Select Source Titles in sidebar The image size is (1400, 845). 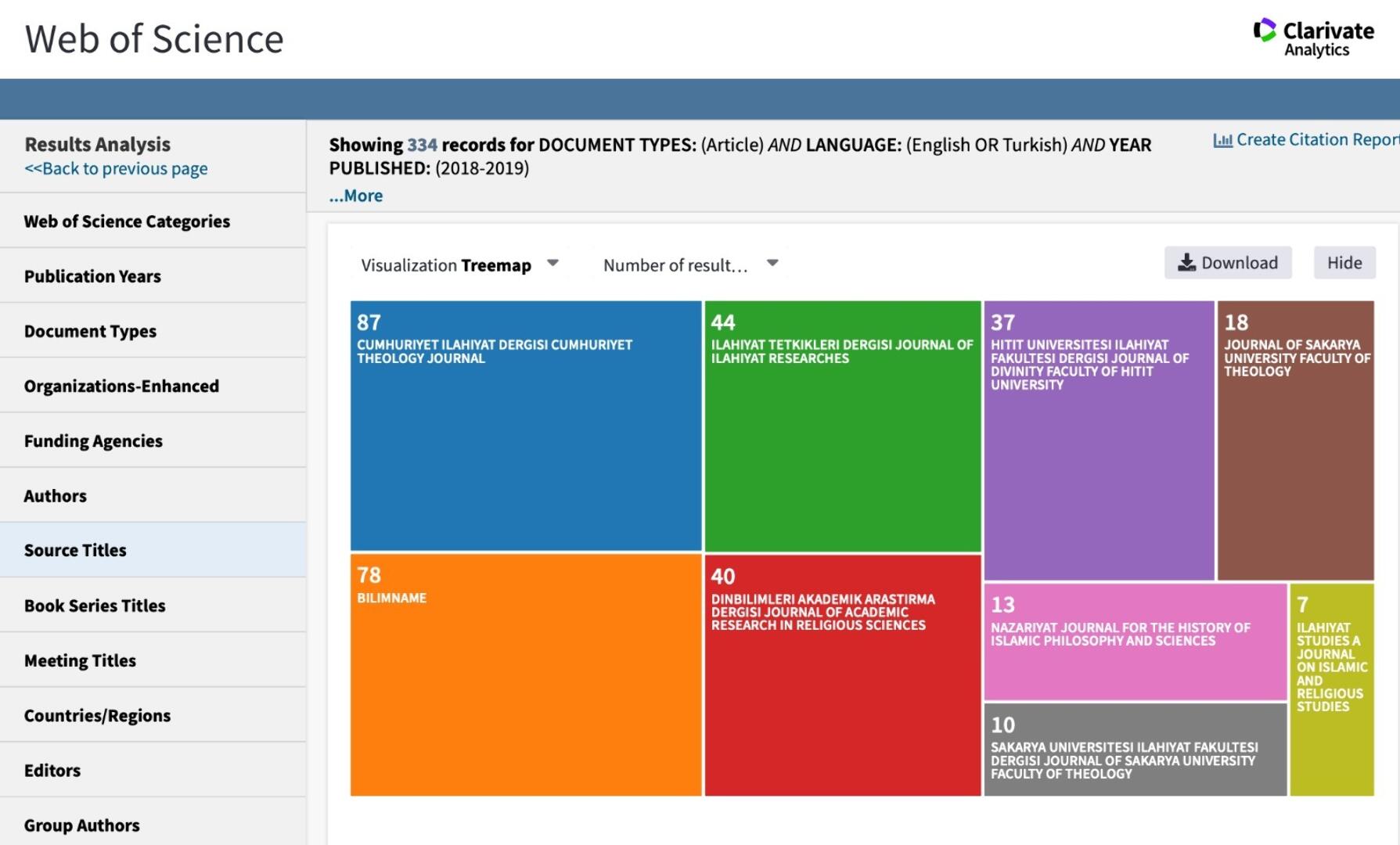click(153, 550)
